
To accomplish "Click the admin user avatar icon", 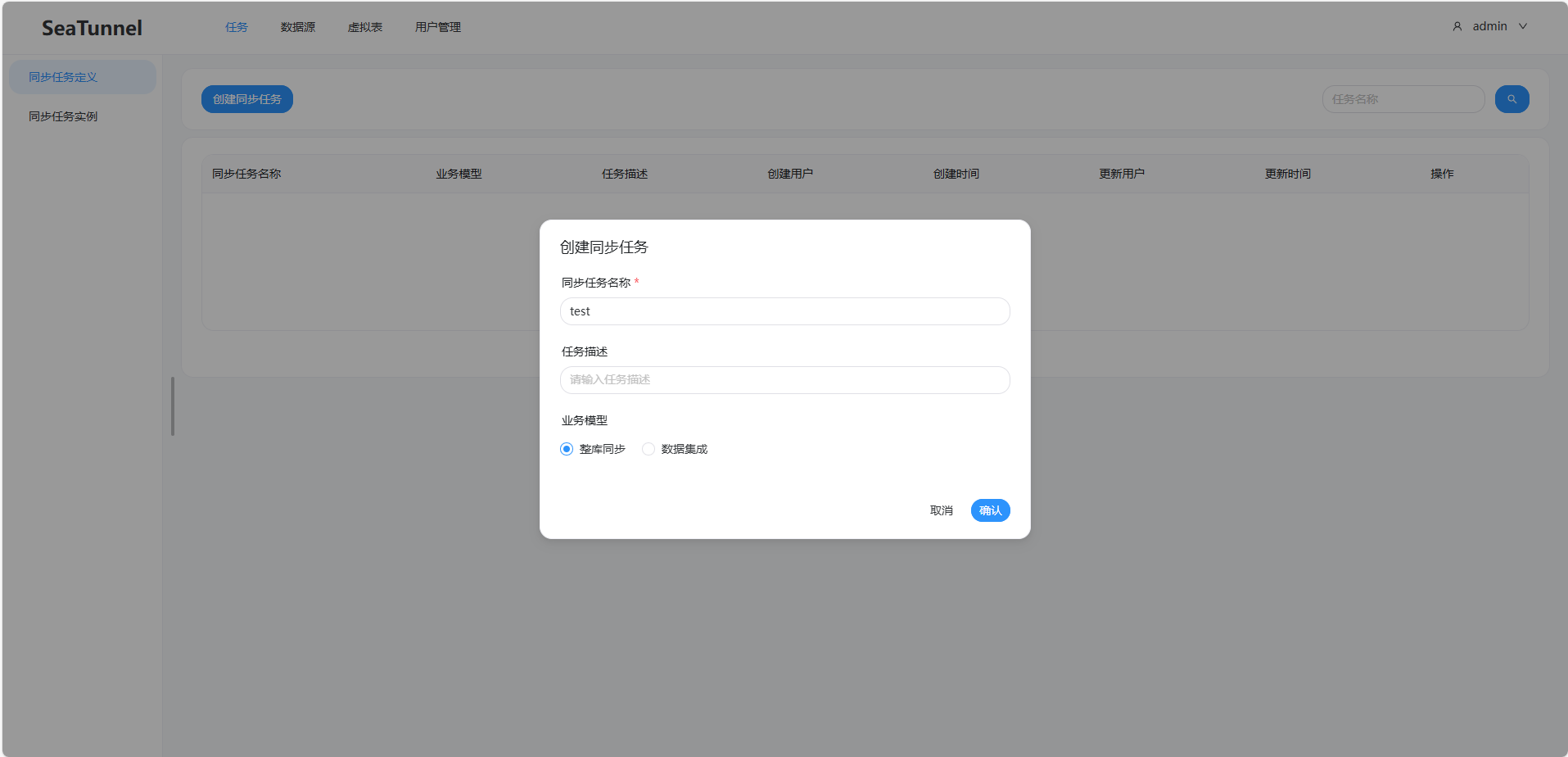I will [1457, 26].
